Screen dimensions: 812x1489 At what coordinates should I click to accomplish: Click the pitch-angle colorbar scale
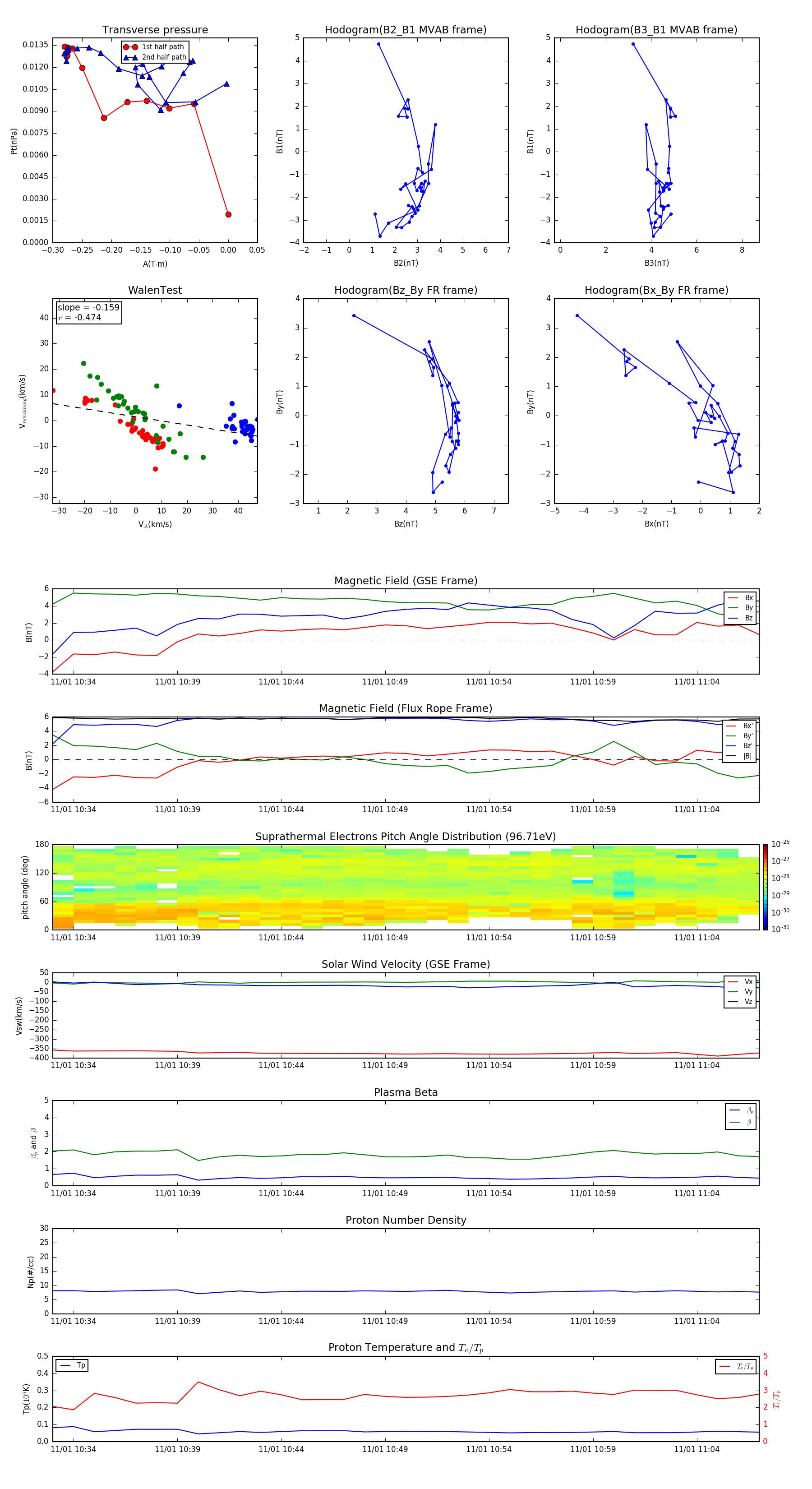[765, 887]
